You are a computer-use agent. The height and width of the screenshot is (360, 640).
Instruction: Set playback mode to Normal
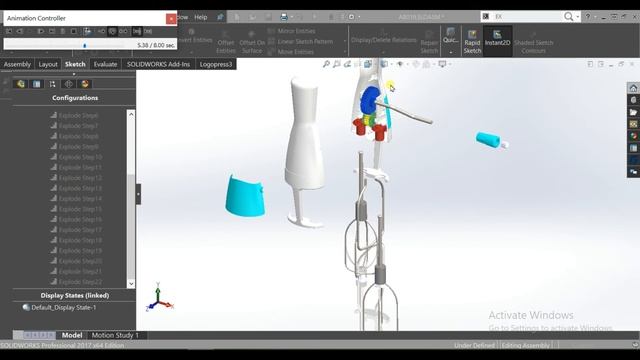(101, 31)
